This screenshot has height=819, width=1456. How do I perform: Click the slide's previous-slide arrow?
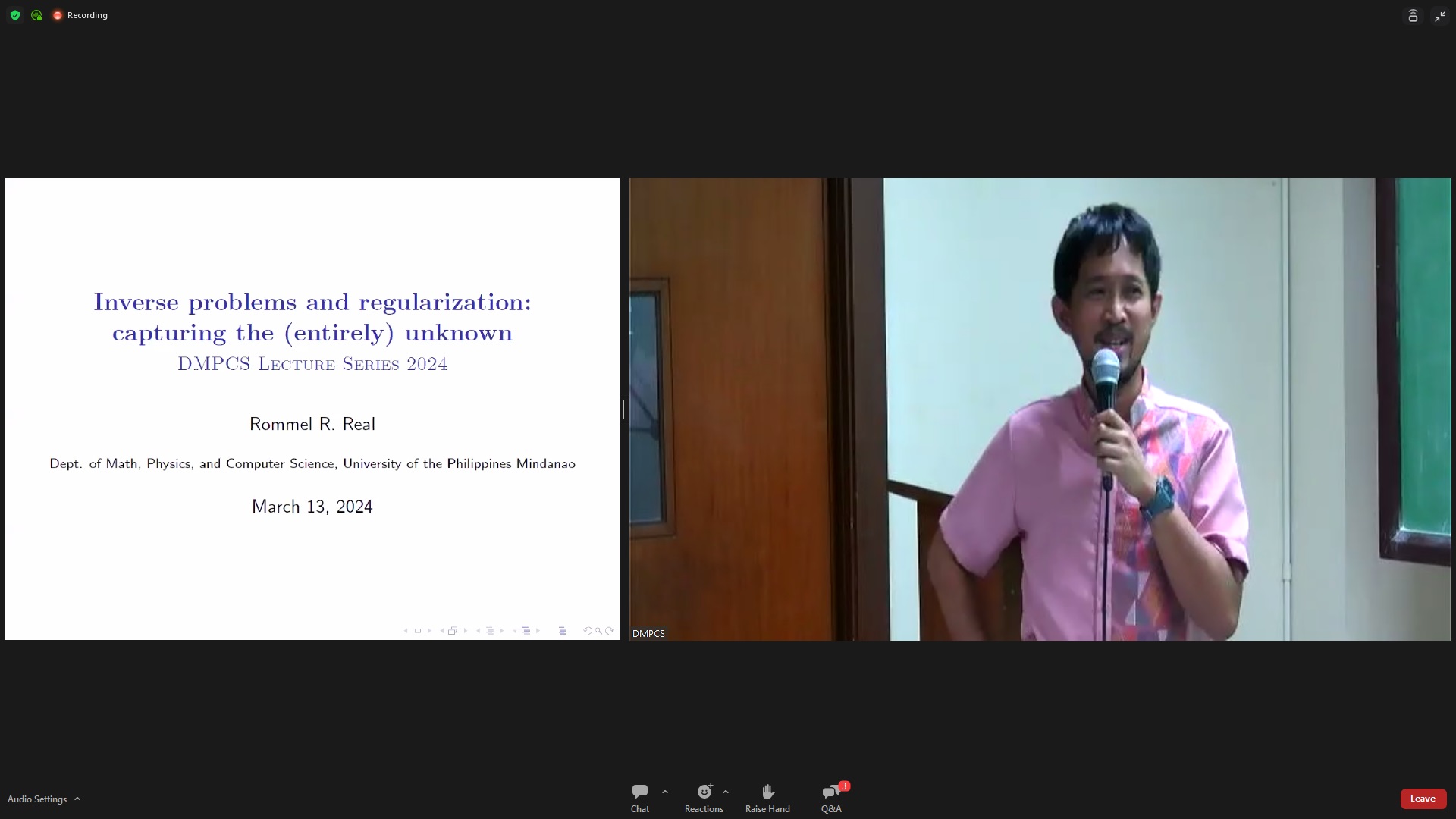406,631
